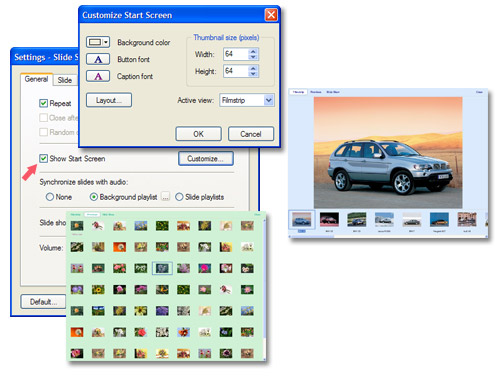
Task: Toggle the Random checkbox in Settings
Action: [43, 132]
